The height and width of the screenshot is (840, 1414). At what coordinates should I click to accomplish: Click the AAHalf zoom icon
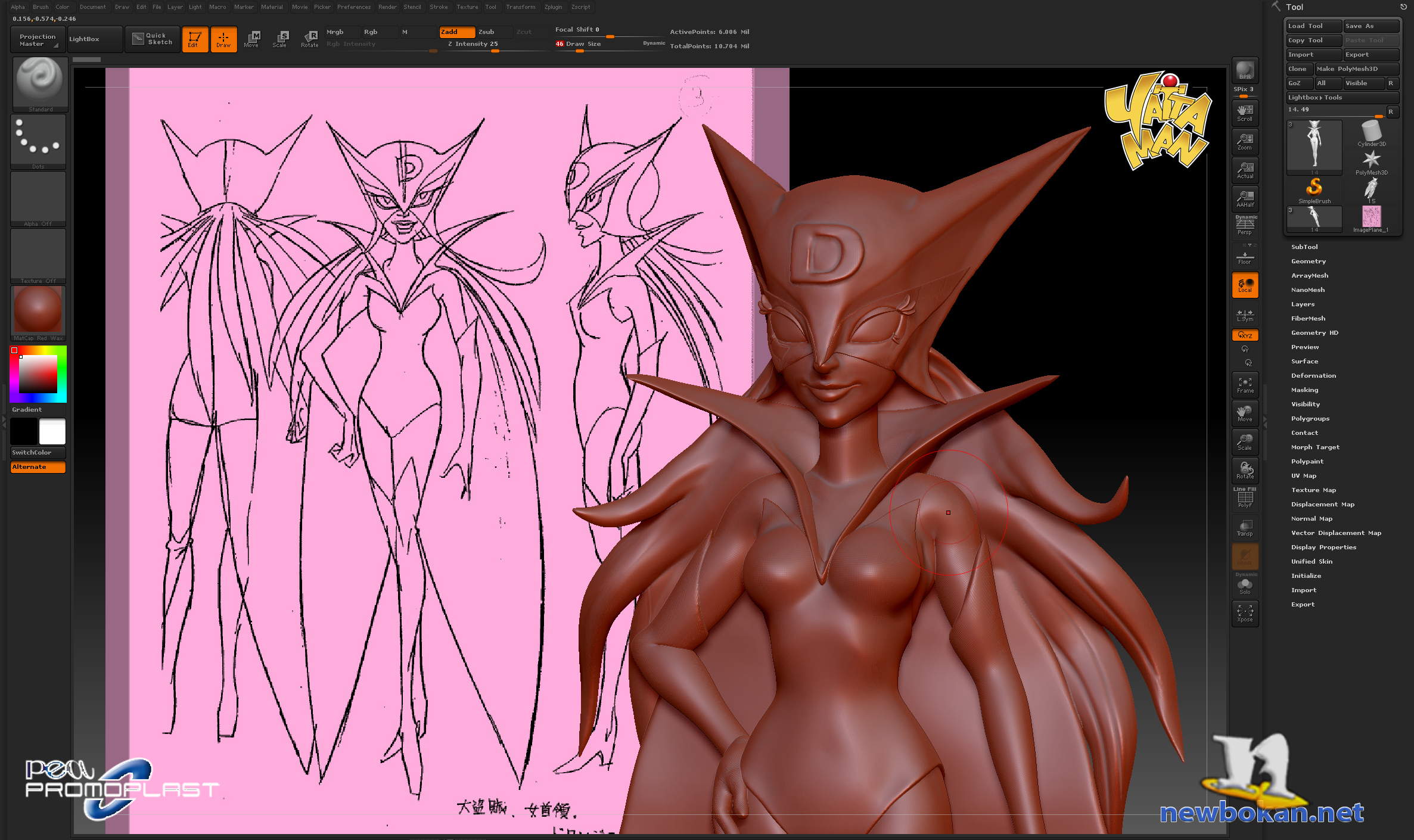pyautogui.click(x=1245, y=198)
